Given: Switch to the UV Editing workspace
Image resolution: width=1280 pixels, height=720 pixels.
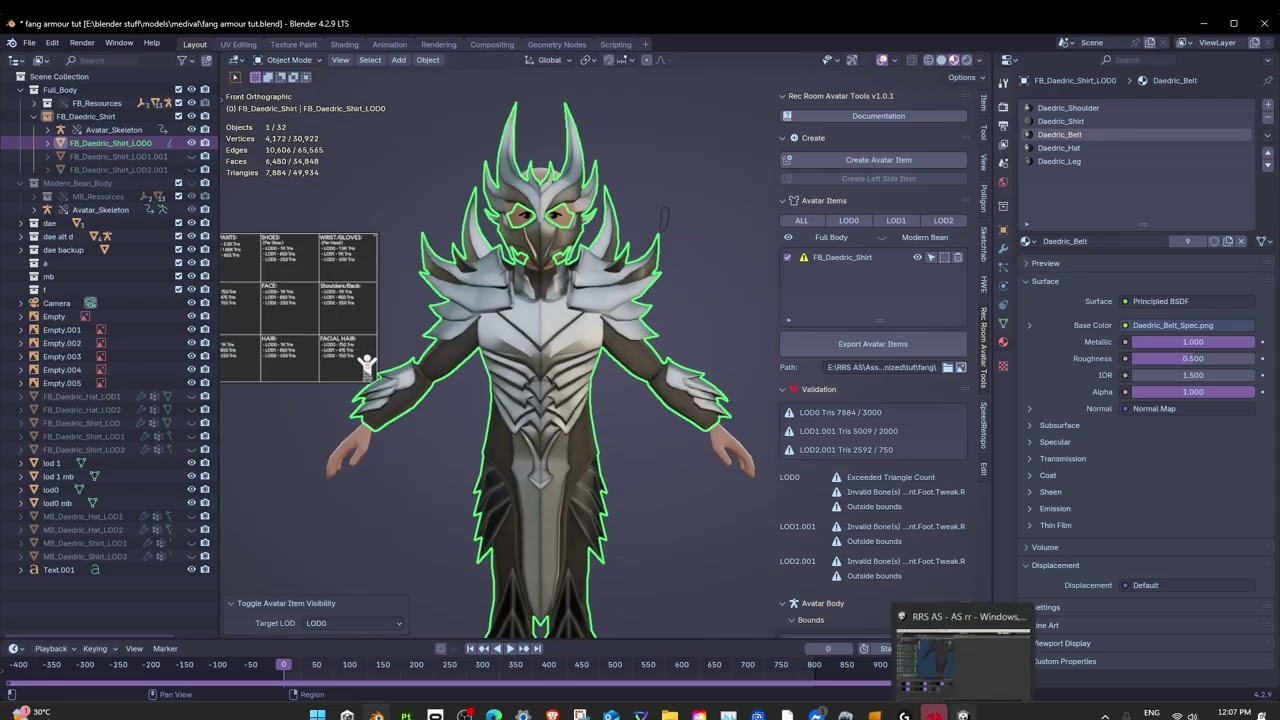Looking at the screenshot, I should (x=238, y=44).
